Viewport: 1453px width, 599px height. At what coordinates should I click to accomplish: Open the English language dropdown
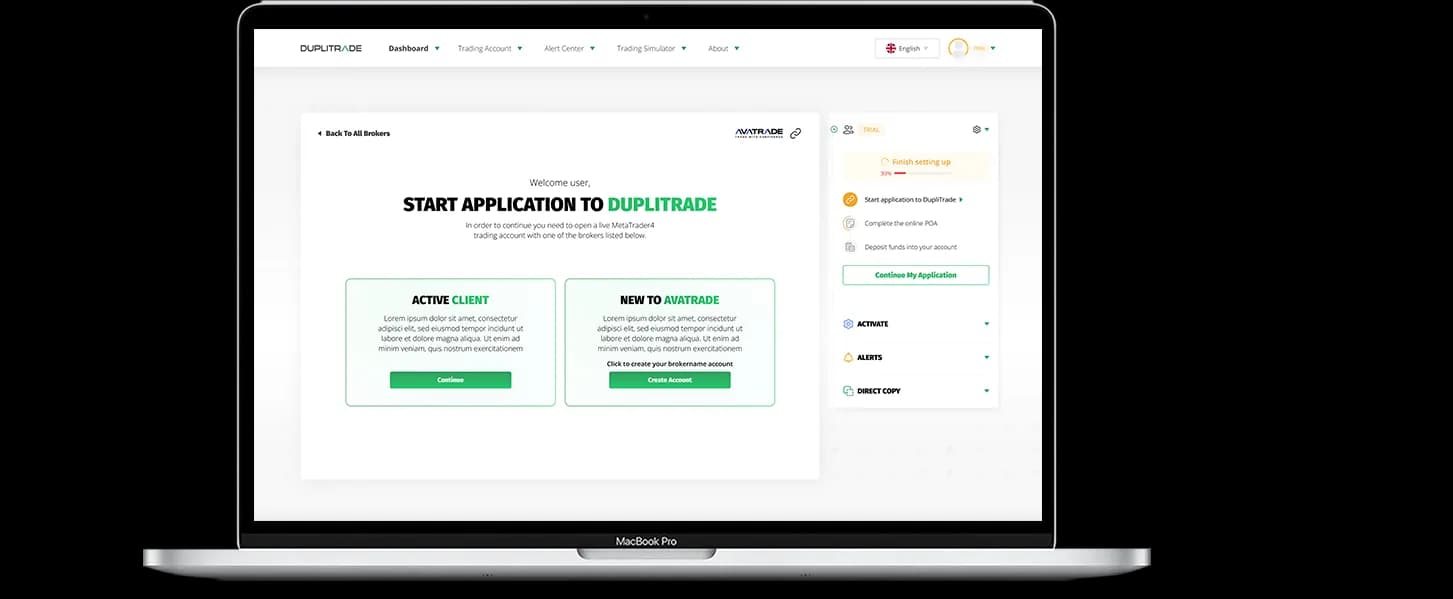point(907,48)
